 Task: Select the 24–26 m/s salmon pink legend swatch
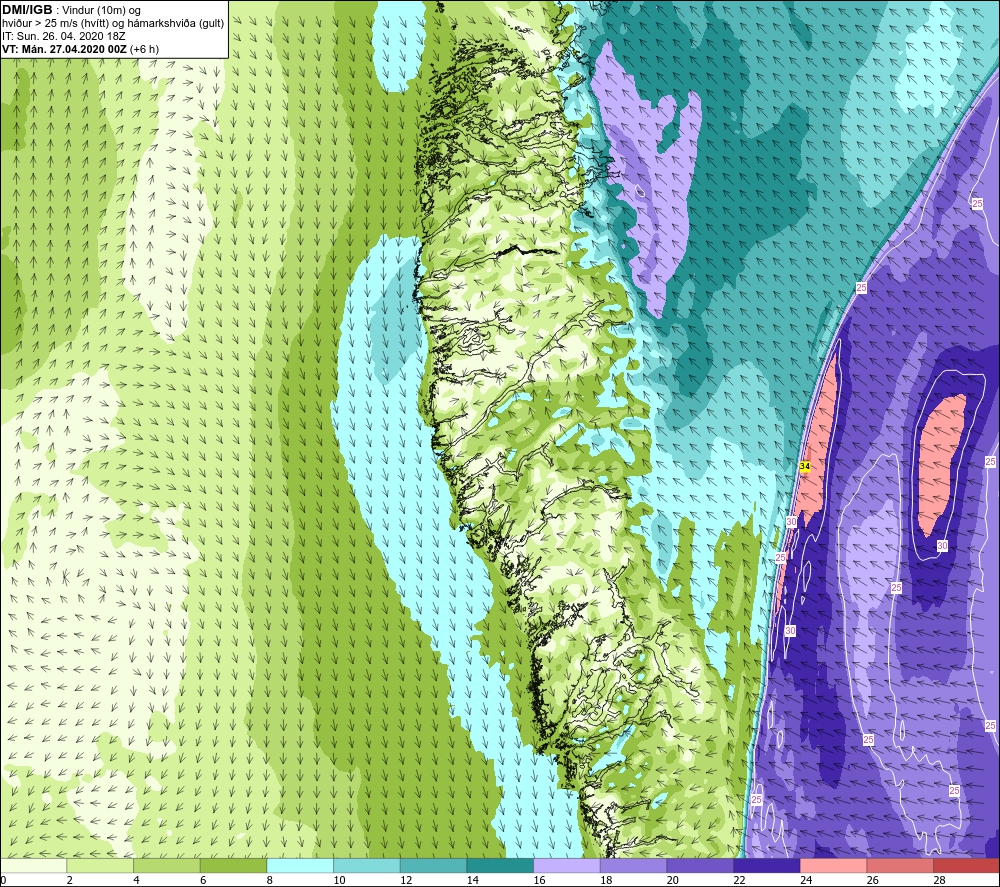[x=833, y=865]
